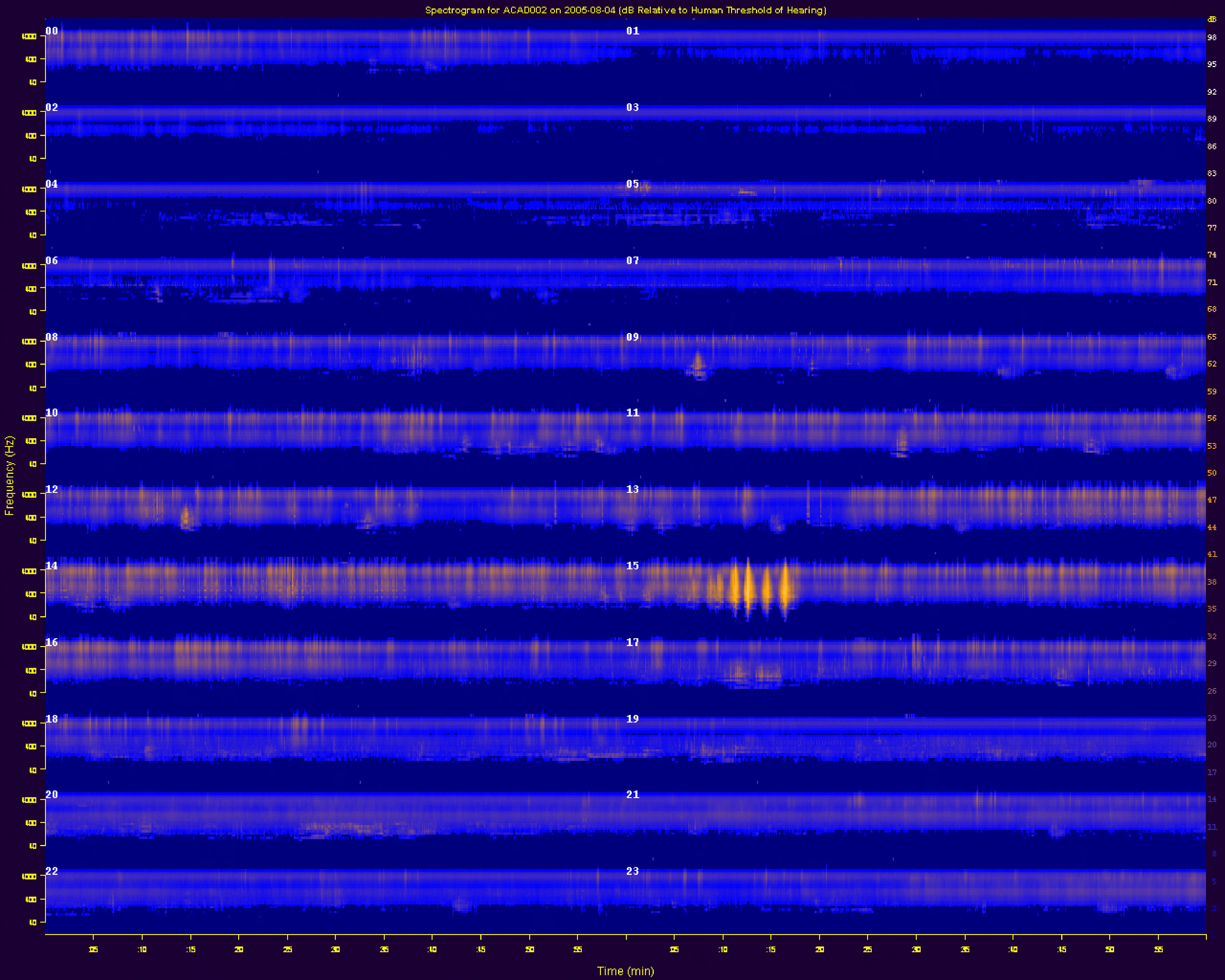Pick the 74 value on the dB scale

click(1212, 254)
